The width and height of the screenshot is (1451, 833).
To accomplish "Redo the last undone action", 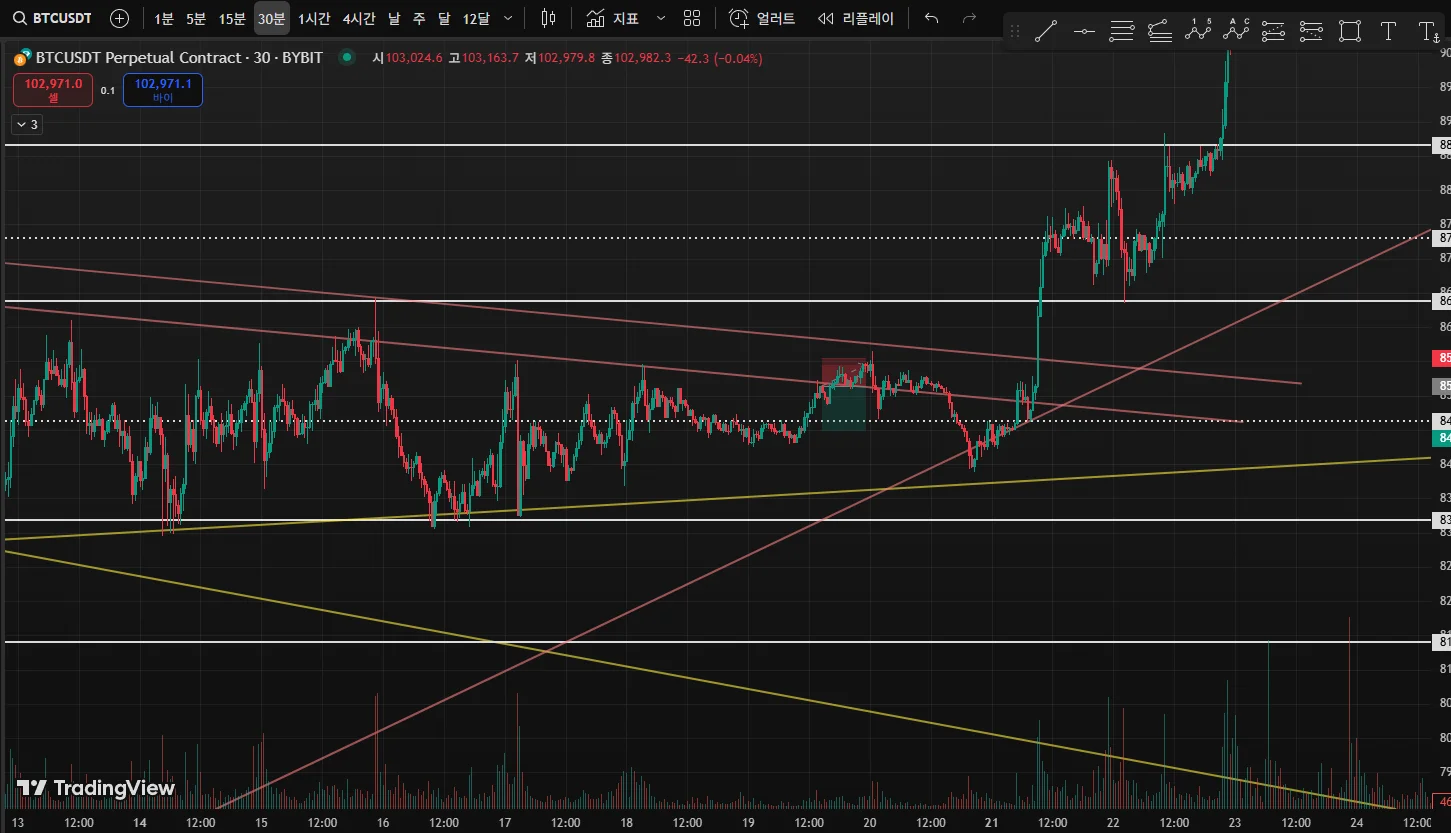I will click(x=968, y=18).
